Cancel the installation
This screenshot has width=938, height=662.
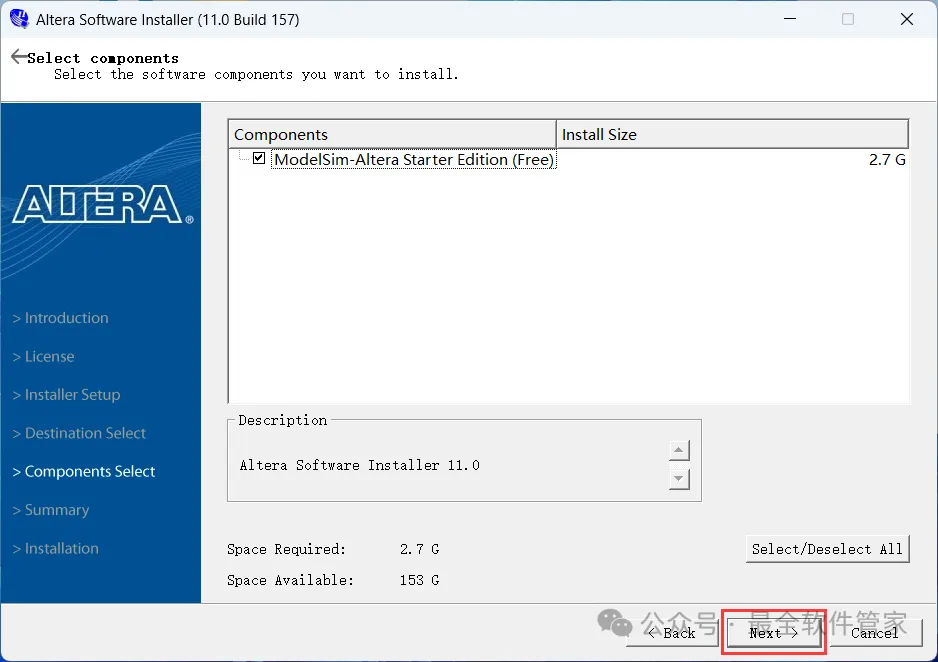875,633
